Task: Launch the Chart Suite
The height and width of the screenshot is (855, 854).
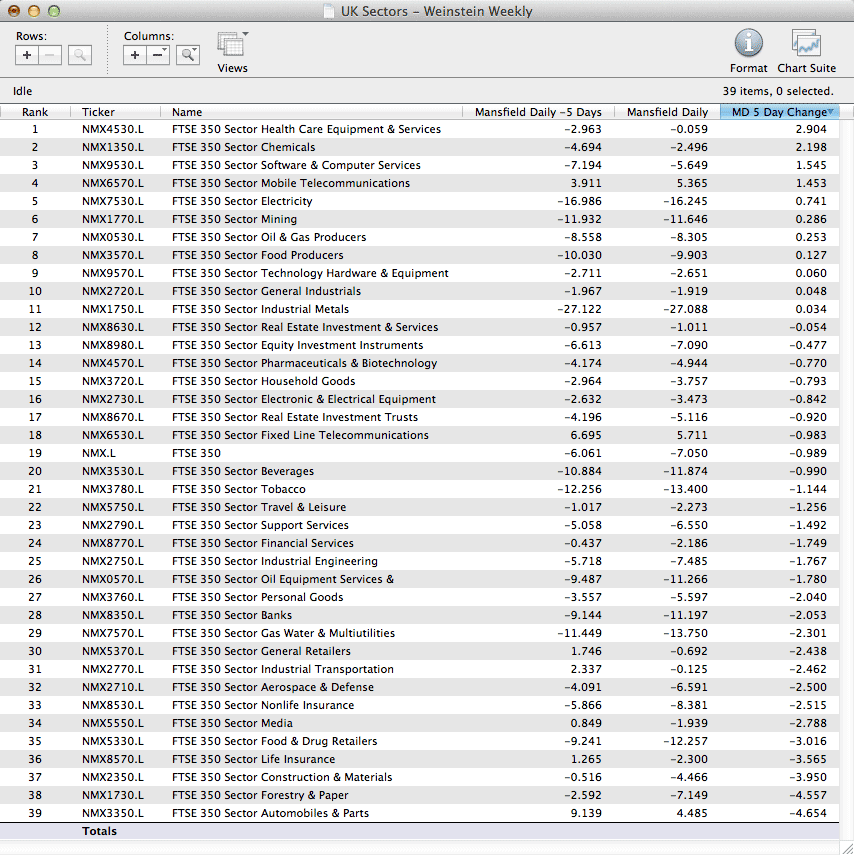Action: [806, 44]
